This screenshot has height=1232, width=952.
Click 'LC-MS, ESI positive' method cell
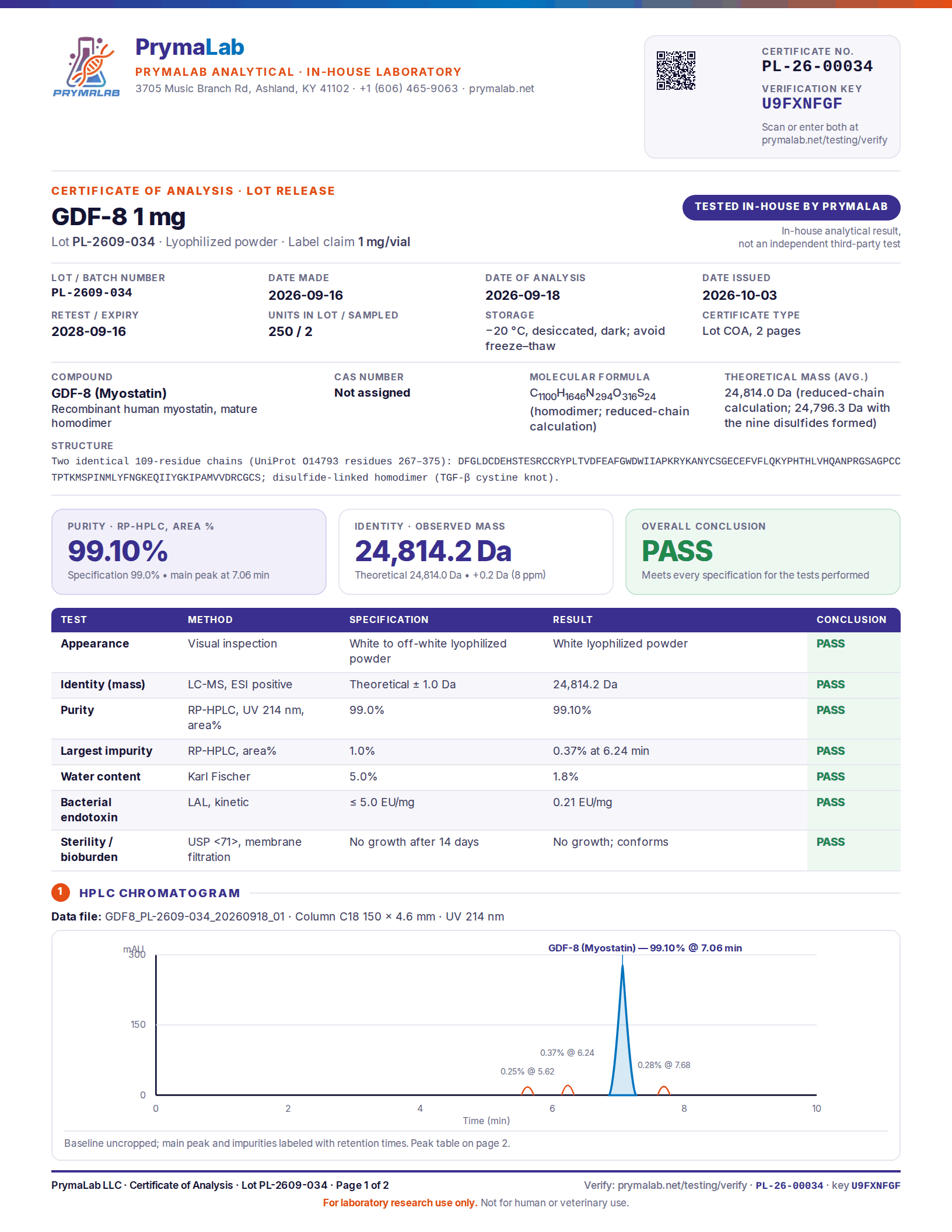pos(240,684)
